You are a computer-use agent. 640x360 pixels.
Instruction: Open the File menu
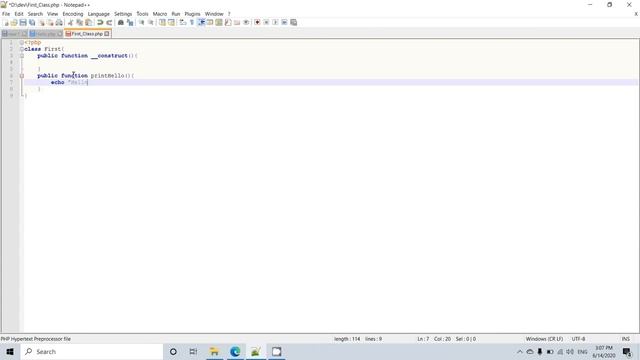6,14
